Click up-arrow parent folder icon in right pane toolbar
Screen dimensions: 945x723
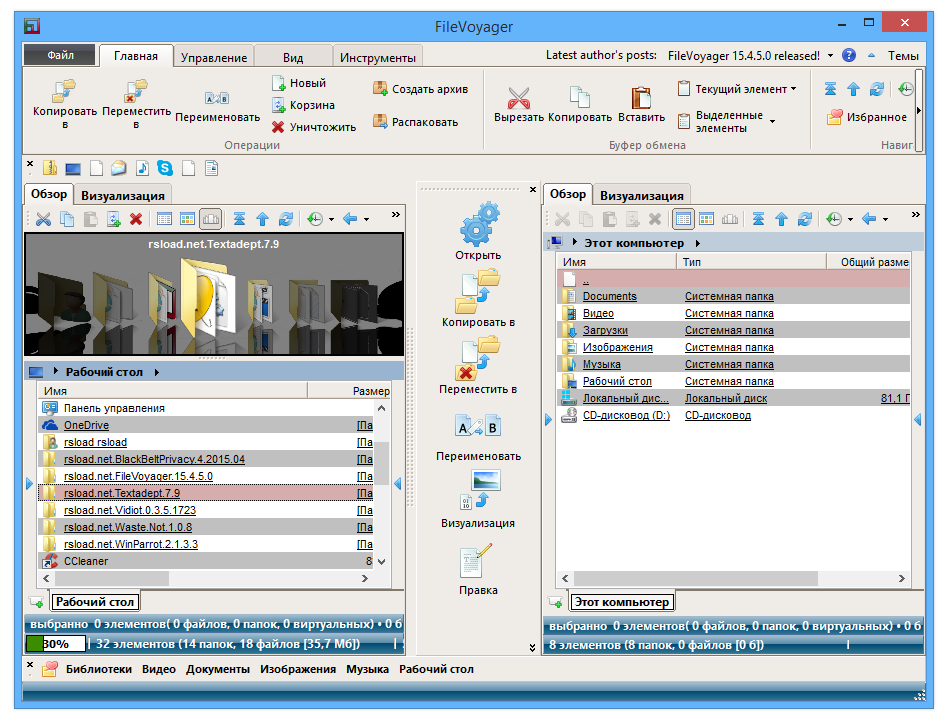[781, 219]
